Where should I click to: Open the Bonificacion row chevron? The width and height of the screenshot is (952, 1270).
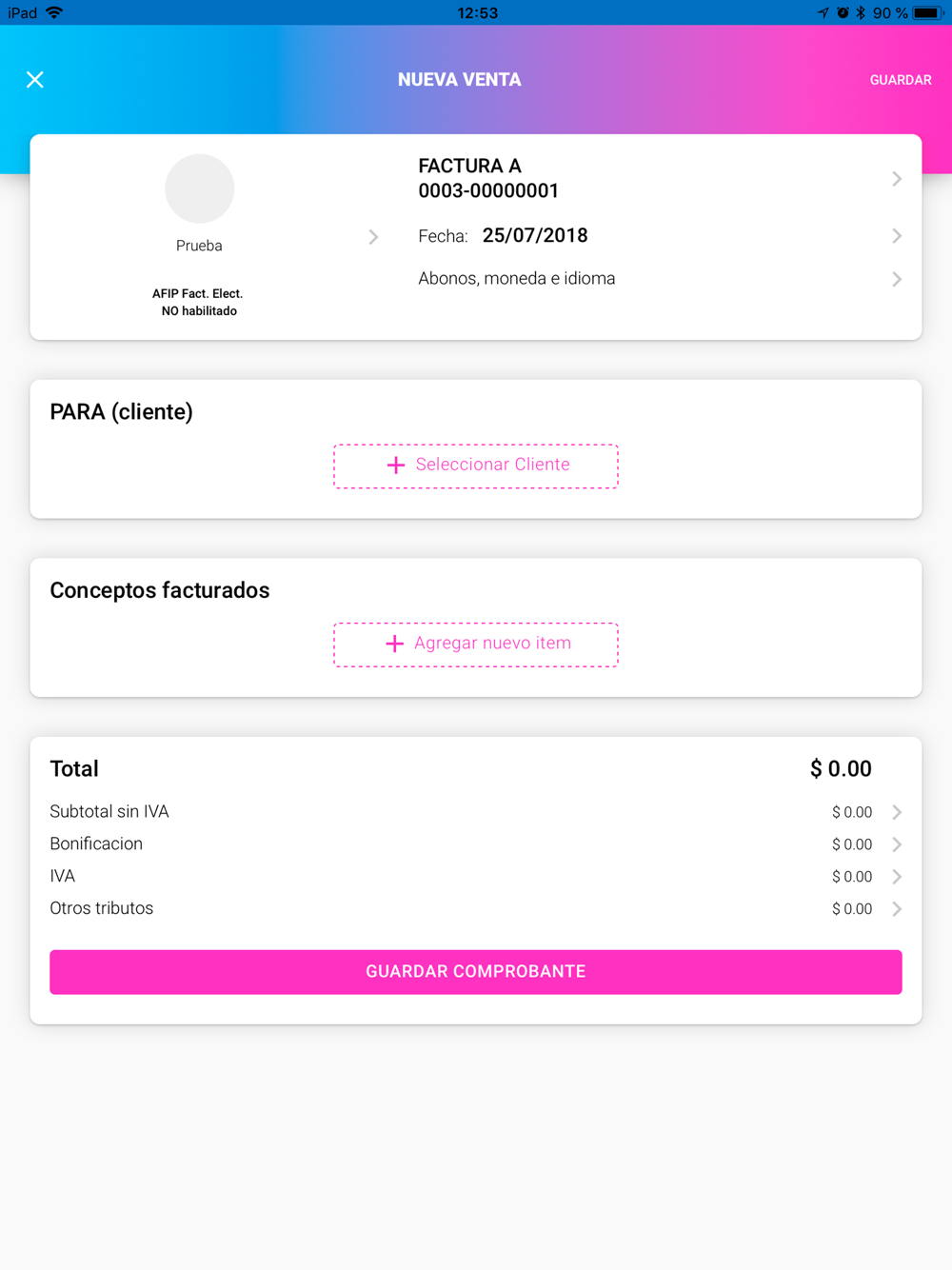click(896, 844)
